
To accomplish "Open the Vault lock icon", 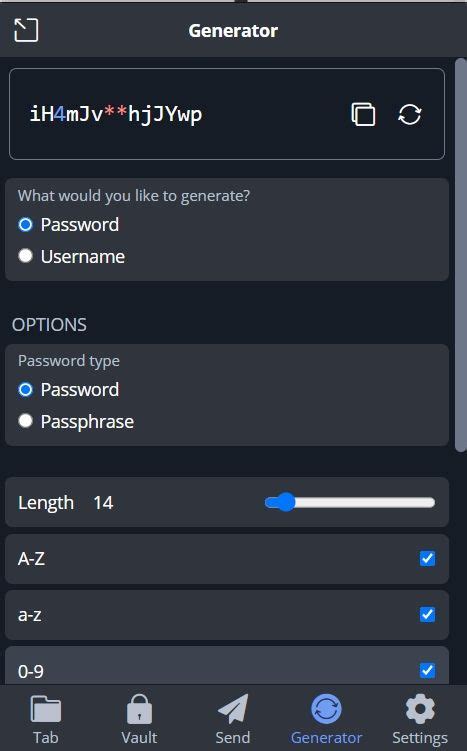I will tap(139, 709).
